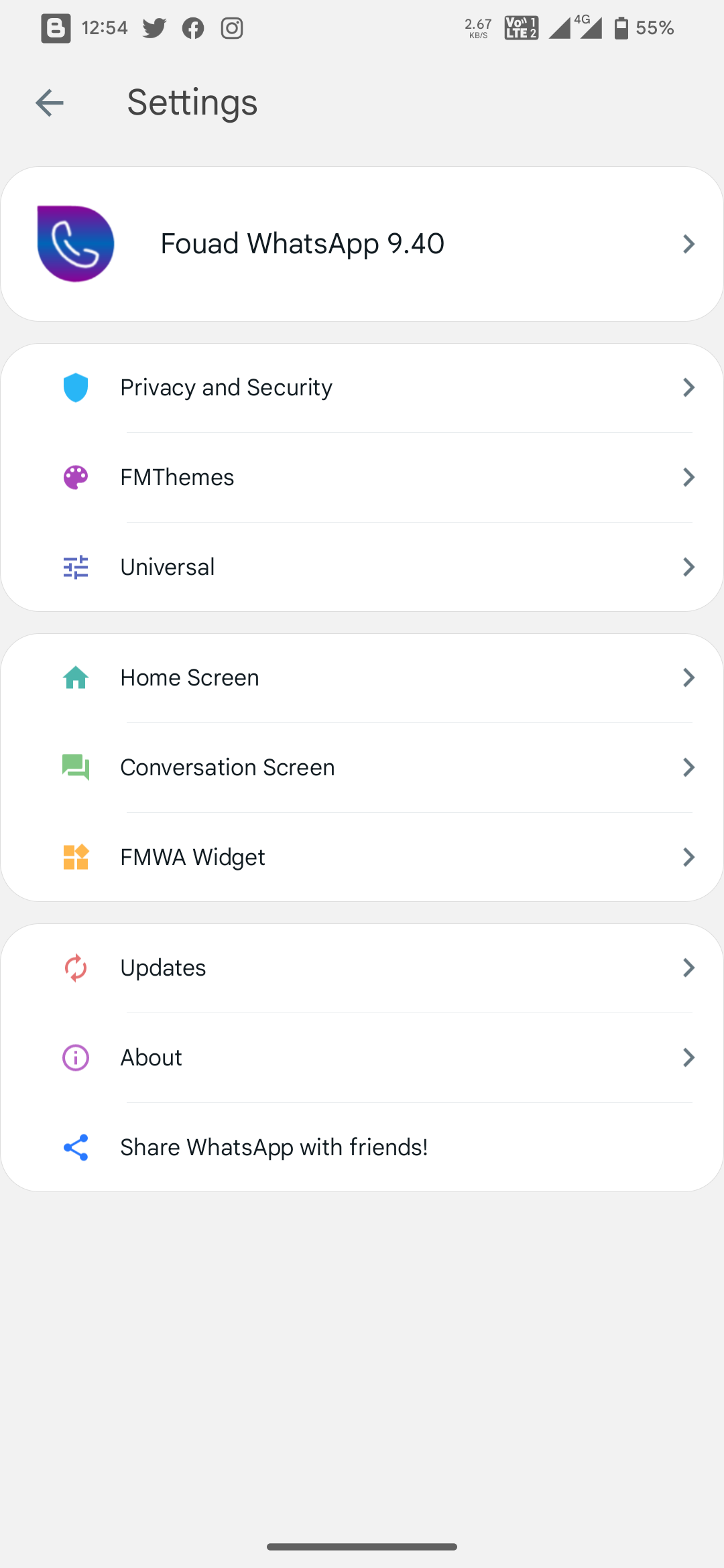The image size is (724, 1568).
Task: Tap the purple palette FMThemes icon
Action: [76, 477]
